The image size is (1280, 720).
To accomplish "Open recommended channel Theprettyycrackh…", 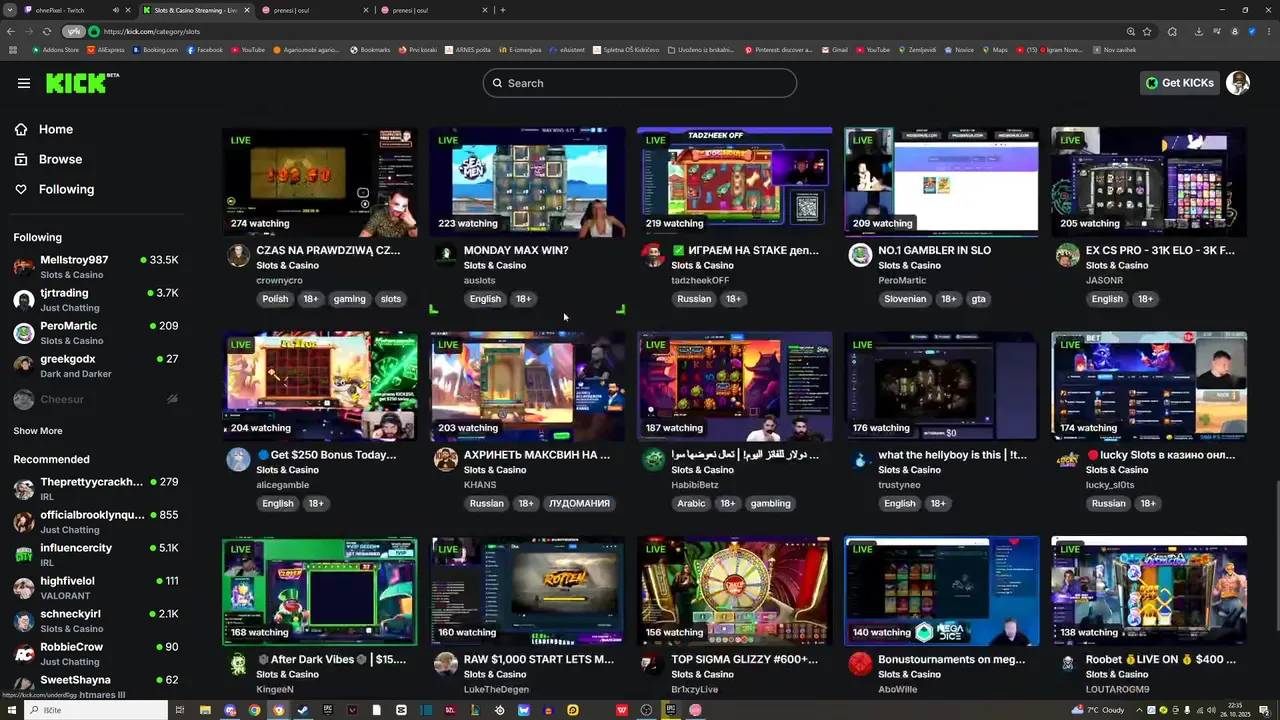I will pos(96,488).
